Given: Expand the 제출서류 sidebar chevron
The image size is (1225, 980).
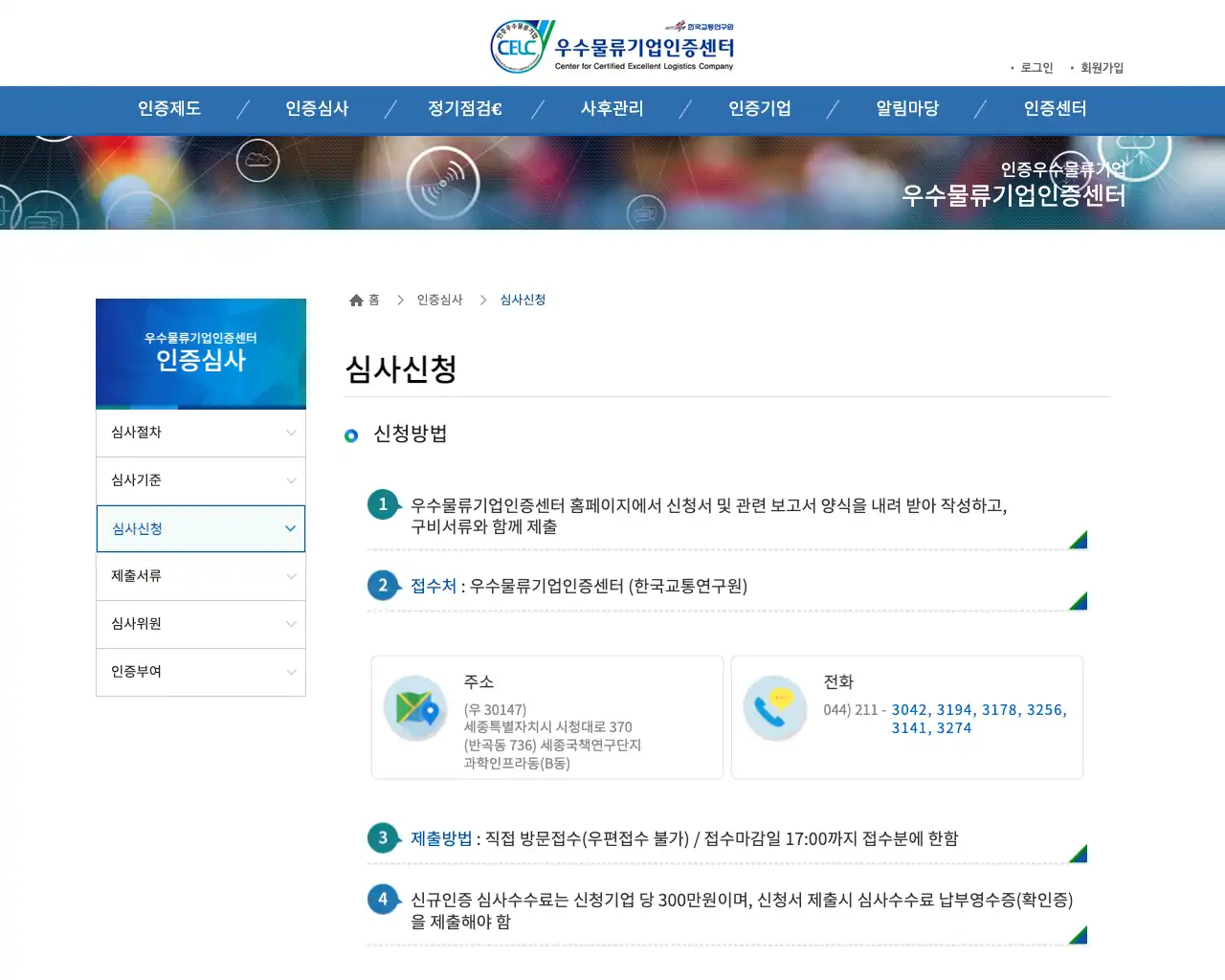Looking at the screenshot, I should point(291,576).
